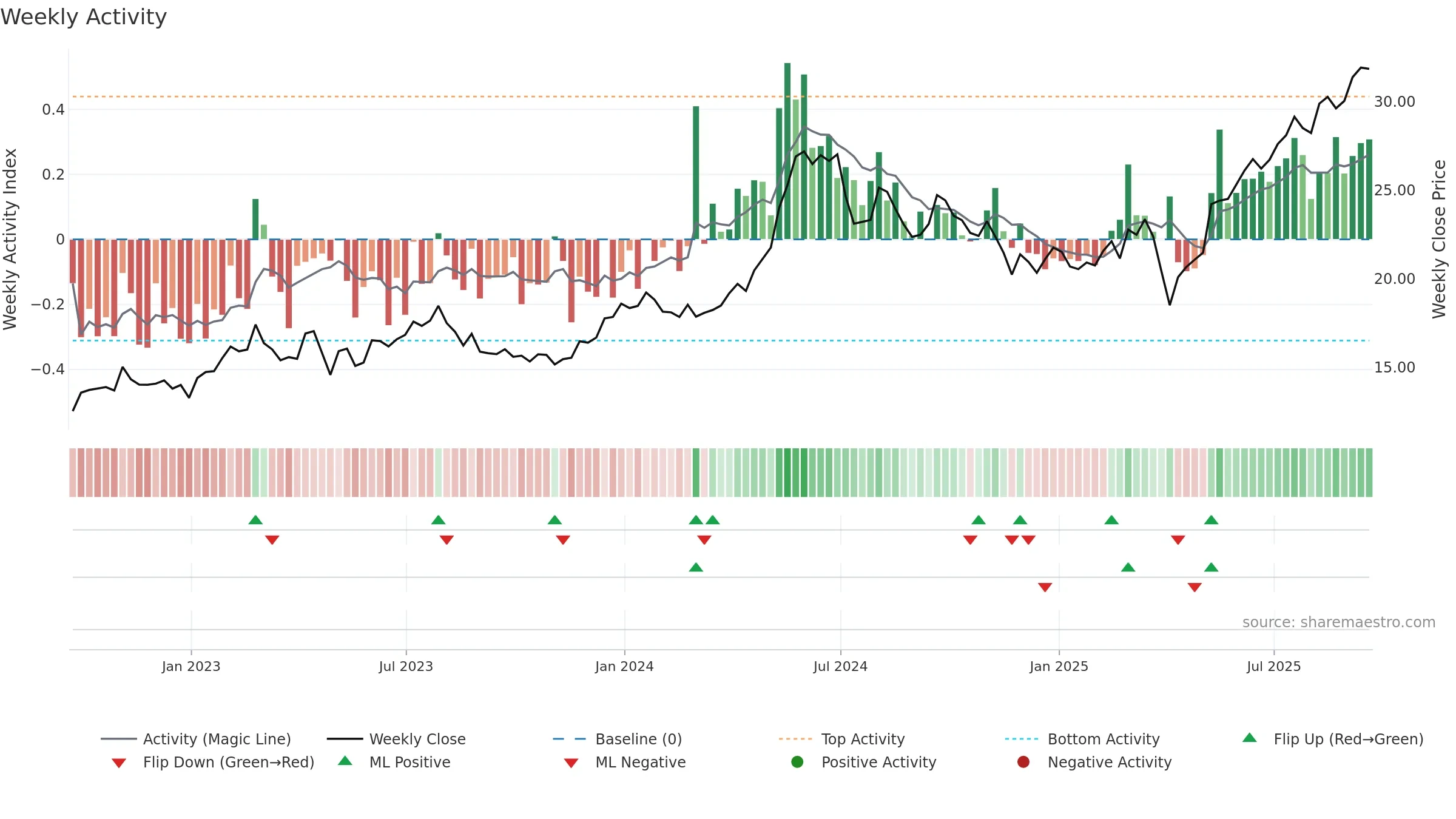Click the 0.4 activity axis value
The image size is (1456, 819).
53,109
